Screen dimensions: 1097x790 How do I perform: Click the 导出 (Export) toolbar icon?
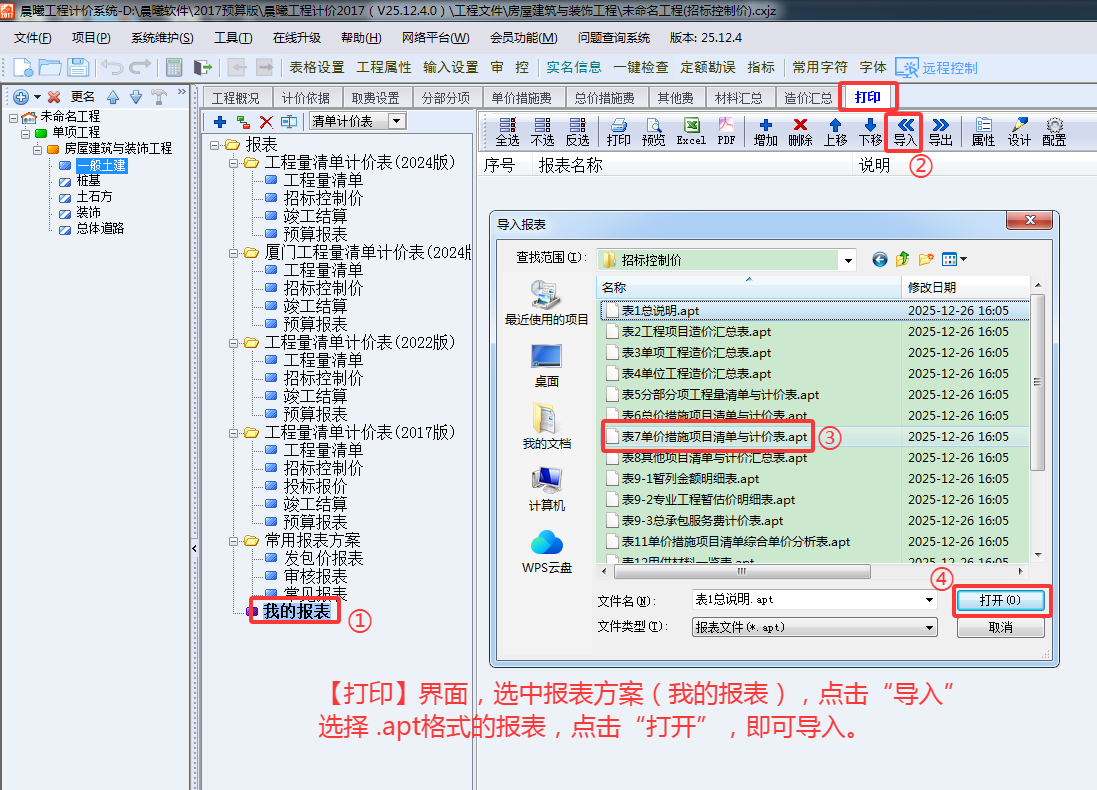coord(940,131)
